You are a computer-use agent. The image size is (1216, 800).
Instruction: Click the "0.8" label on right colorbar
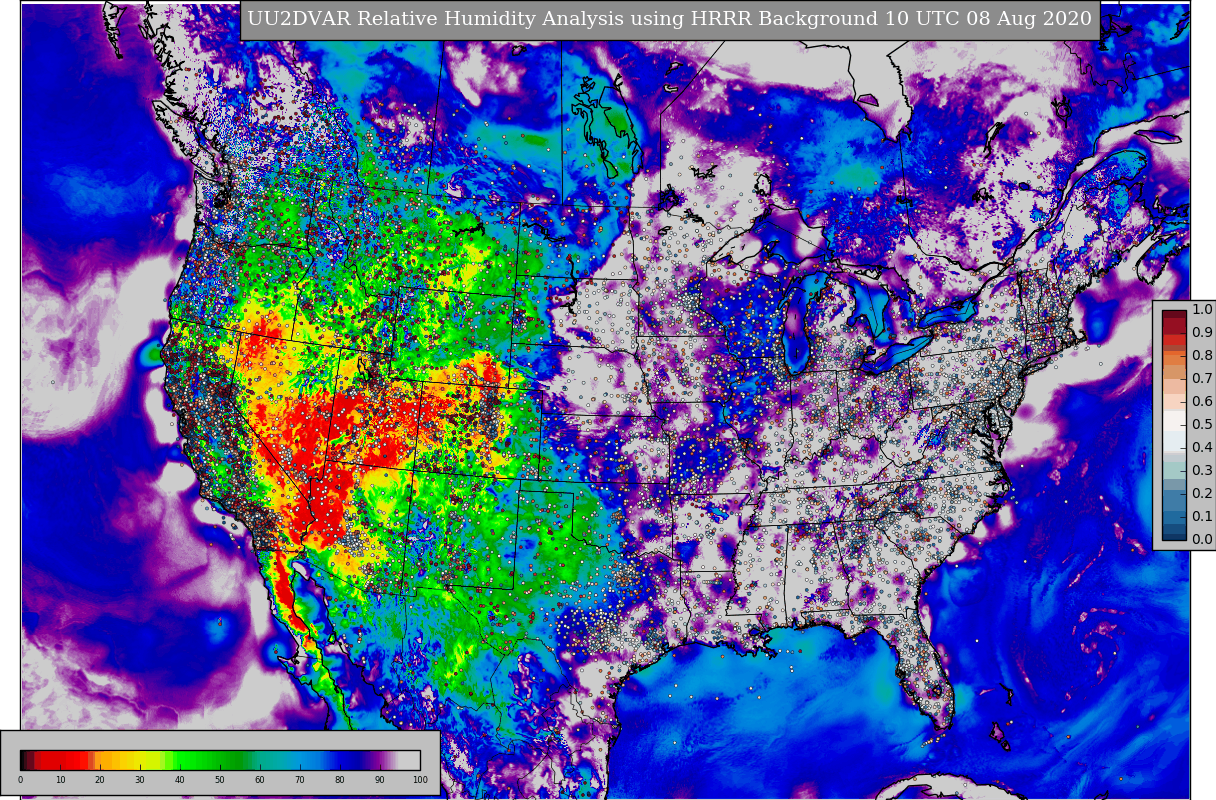pyautogui.click(x=1201, y=356)
